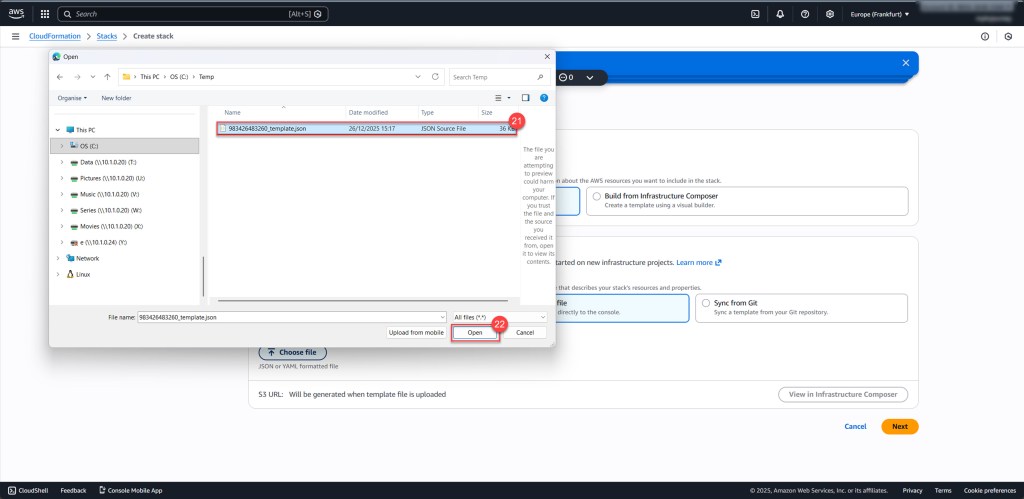Viewport: 1024px width, 499px height.
Task: Expand the Europe (Frankfurt) region dropdown
Action: [880, 14]
